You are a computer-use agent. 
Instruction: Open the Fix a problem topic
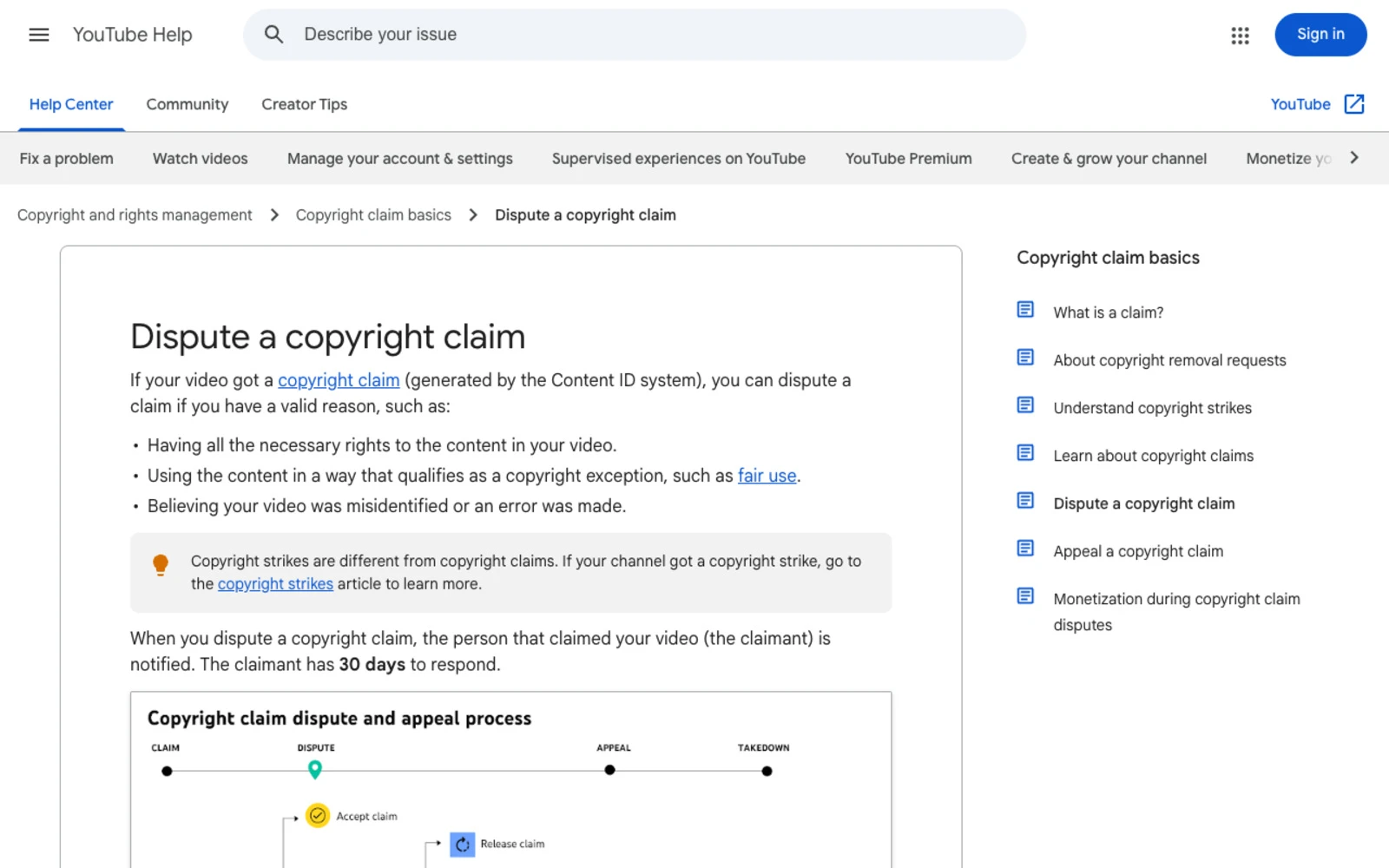66,159
